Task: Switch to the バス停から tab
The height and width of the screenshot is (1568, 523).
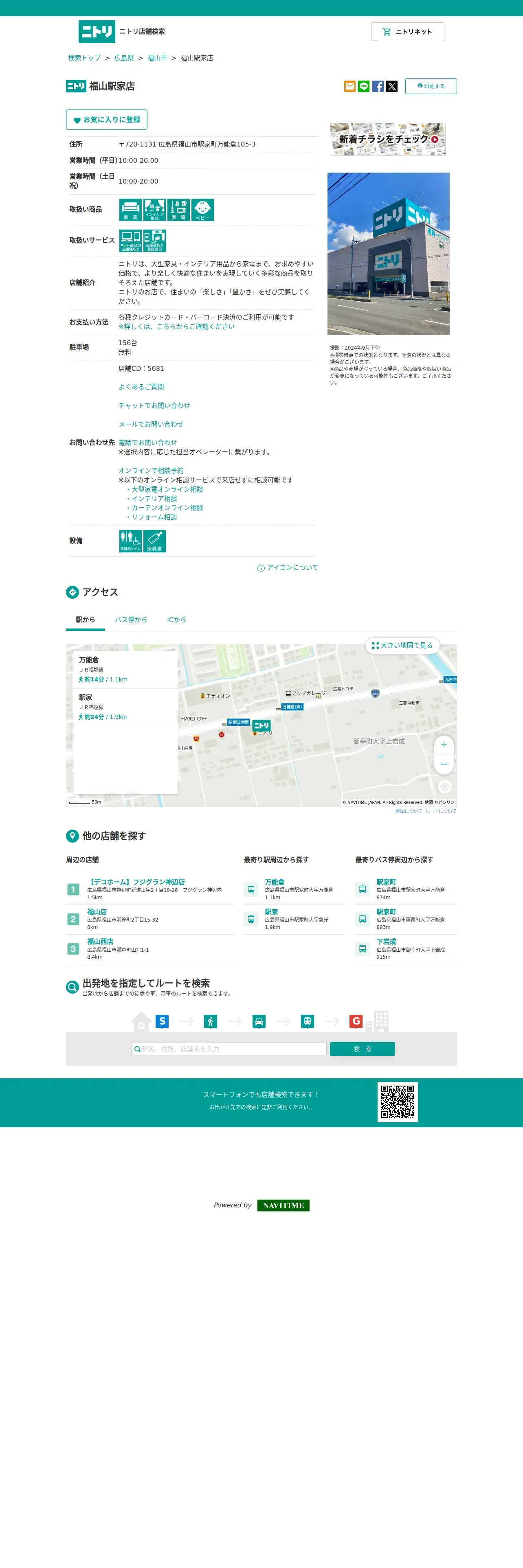Action: [x=131, y=620]
